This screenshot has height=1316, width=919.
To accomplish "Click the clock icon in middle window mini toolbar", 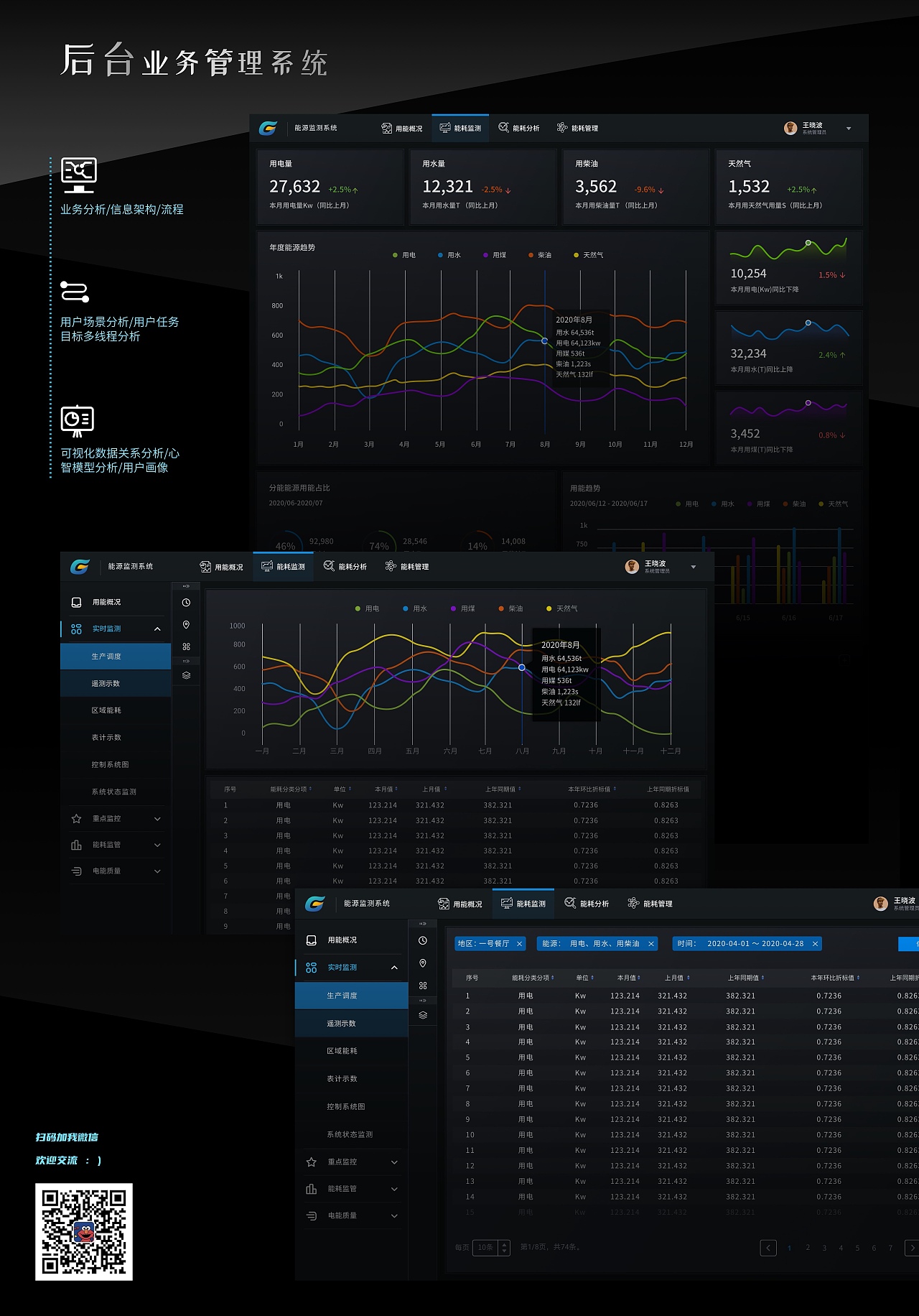I will tap(186, 603).
